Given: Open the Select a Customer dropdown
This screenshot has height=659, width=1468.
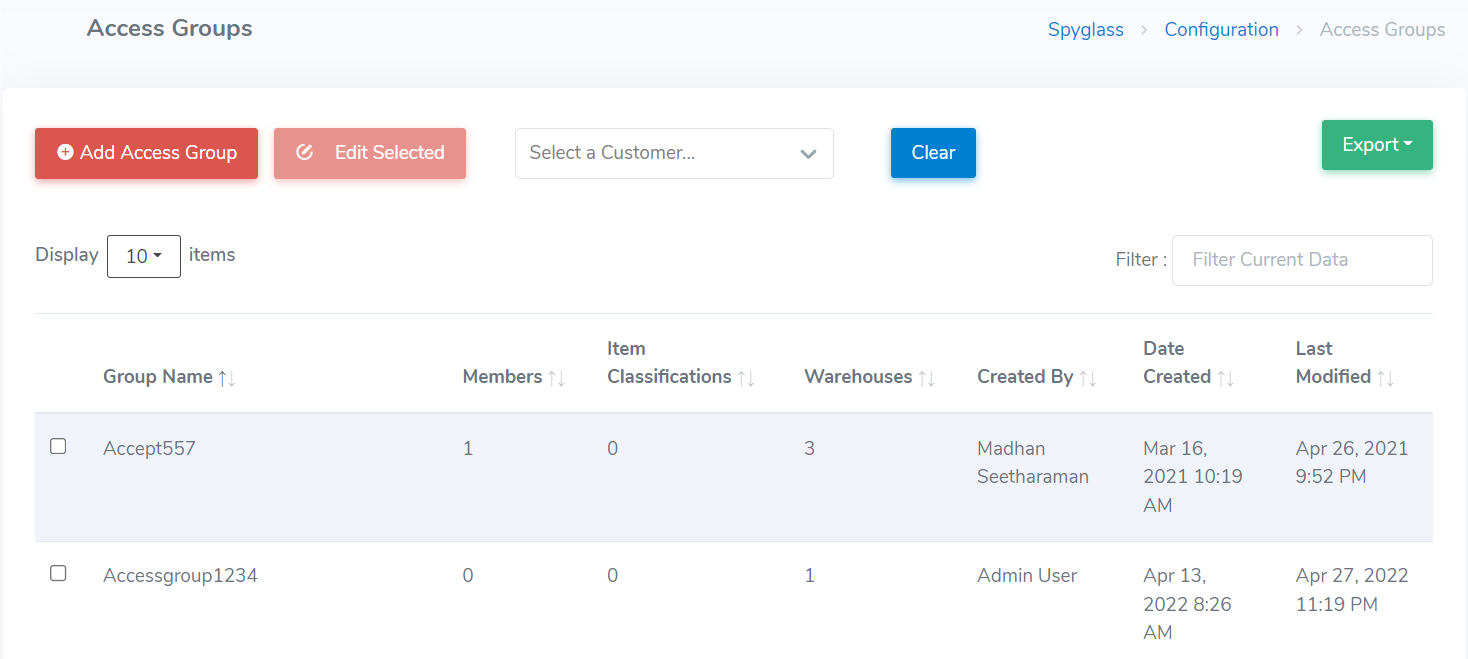Looking at the screenshot, I should tap(673, 153).
